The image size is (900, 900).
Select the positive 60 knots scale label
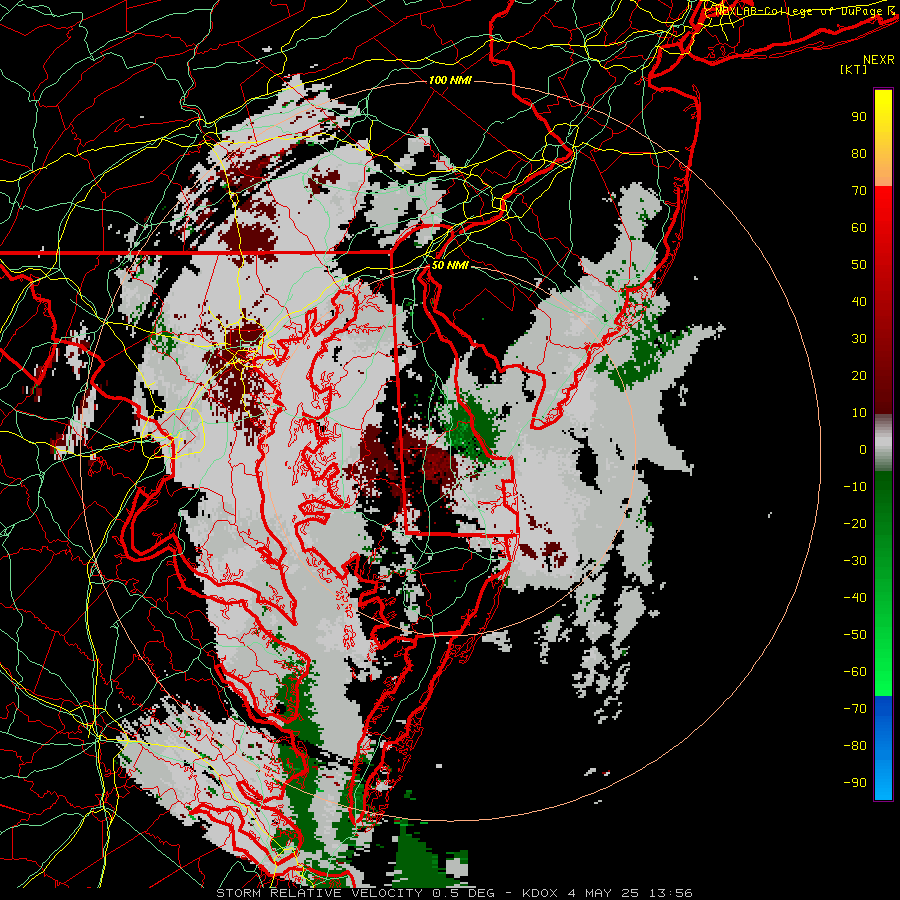pyautogui.click(x=859, y=227)
